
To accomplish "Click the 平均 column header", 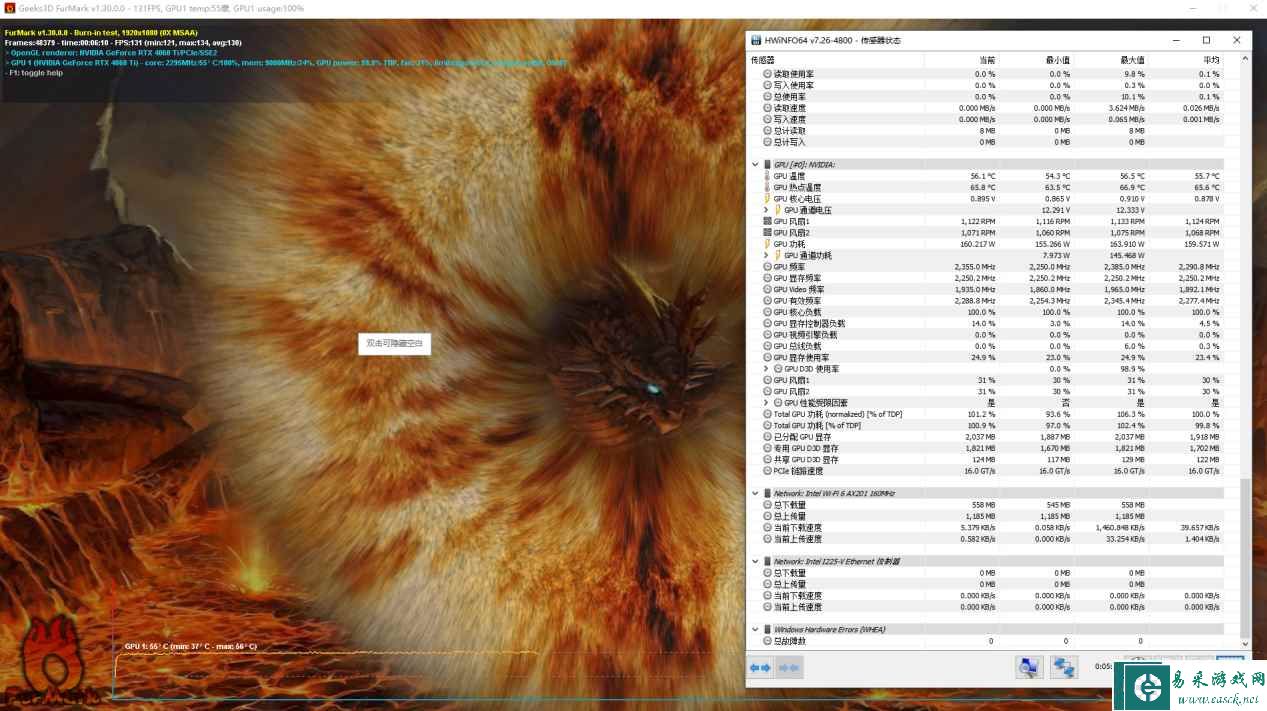I will [1211, 60].
